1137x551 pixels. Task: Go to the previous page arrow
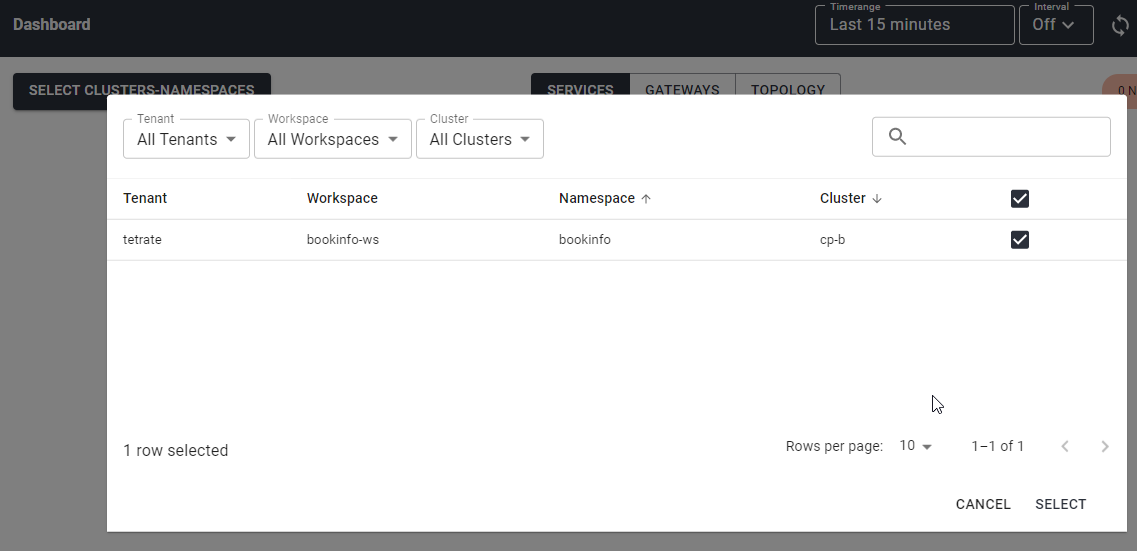tap(1065, 447)
